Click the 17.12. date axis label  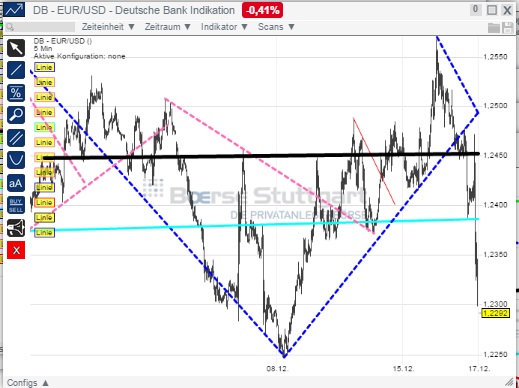479,369
